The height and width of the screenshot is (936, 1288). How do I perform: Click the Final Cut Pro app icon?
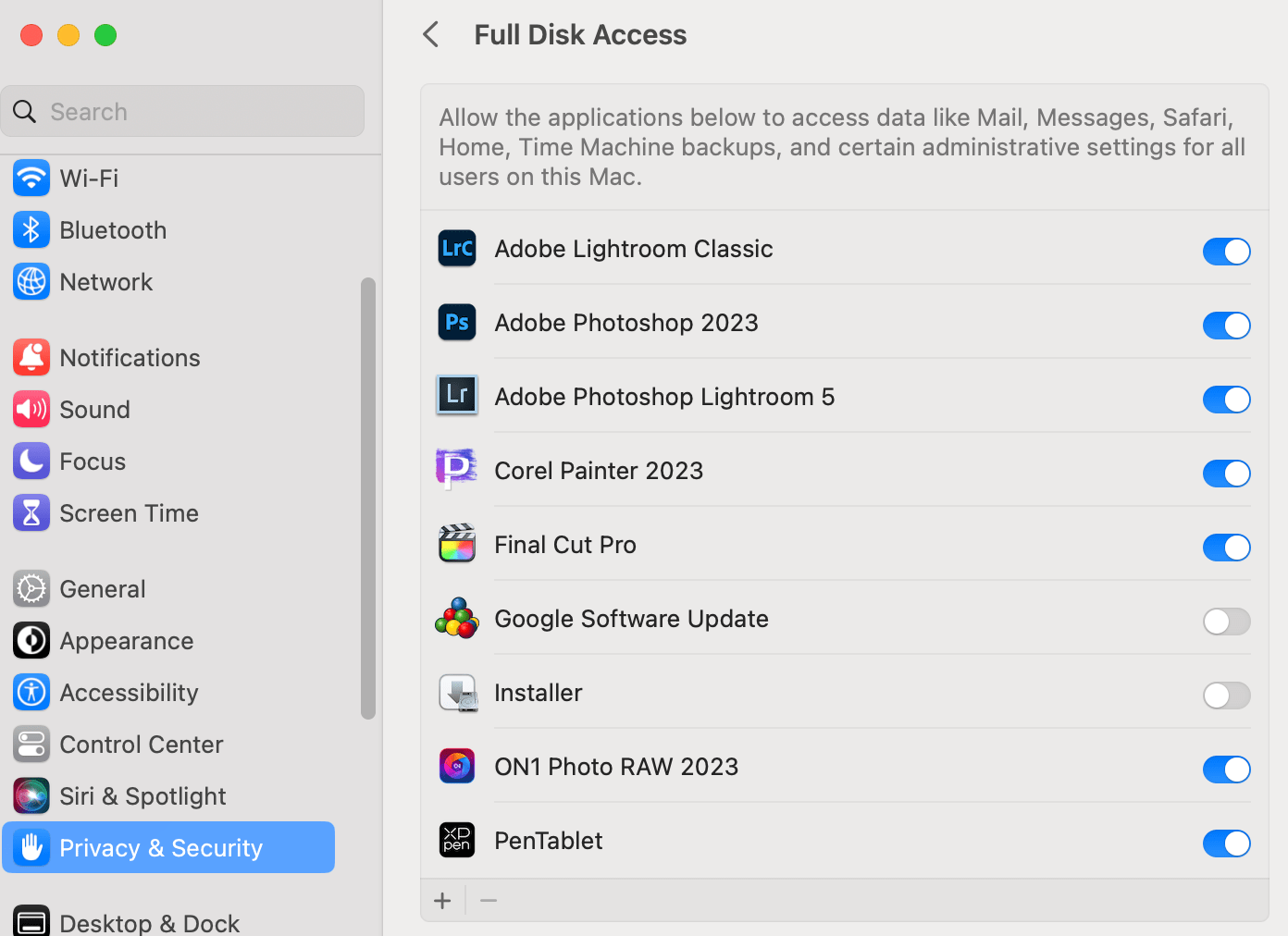point(456,544)
